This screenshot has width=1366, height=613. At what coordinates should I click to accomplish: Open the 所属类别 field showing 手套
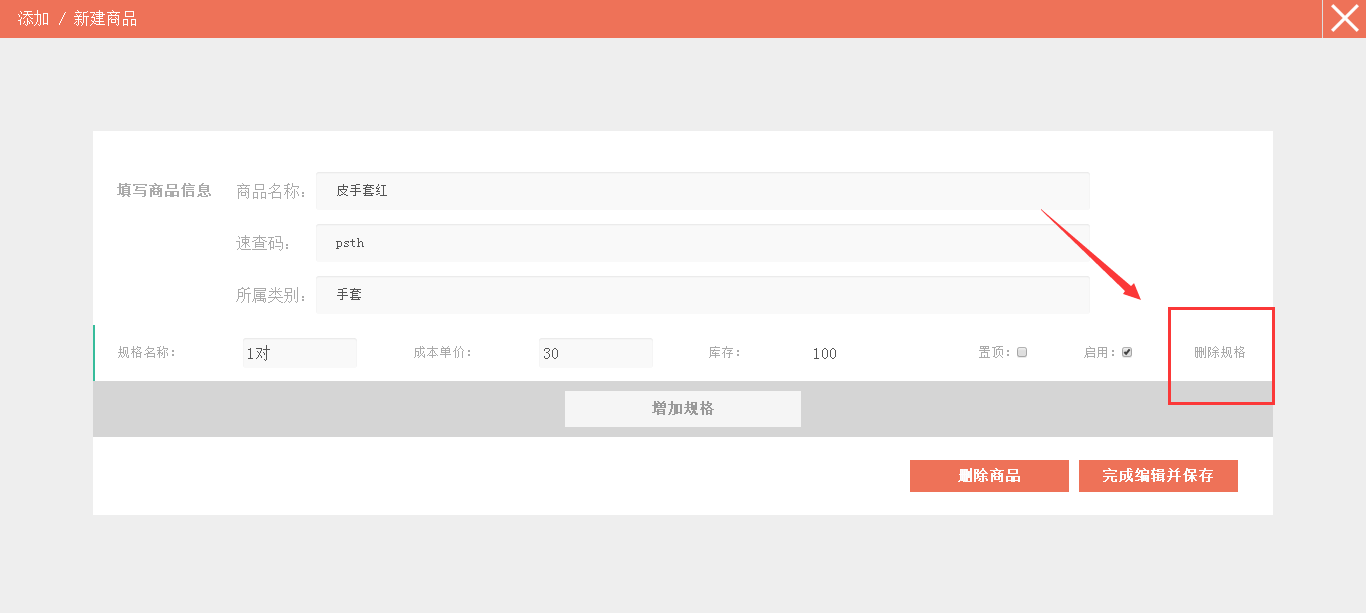click(702, 295)
